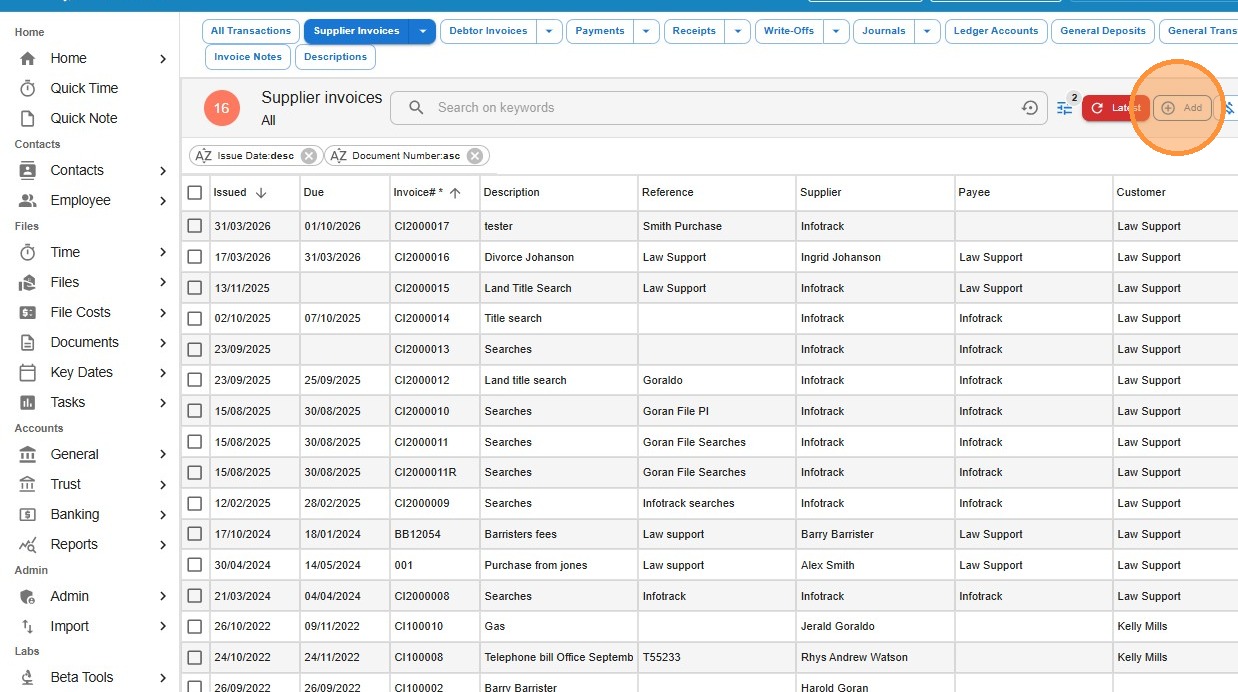The width and height of the screenshot is (1238, 692).
Task: Tick checkbox for invoice CI2000016
Action: click(195, 258)
